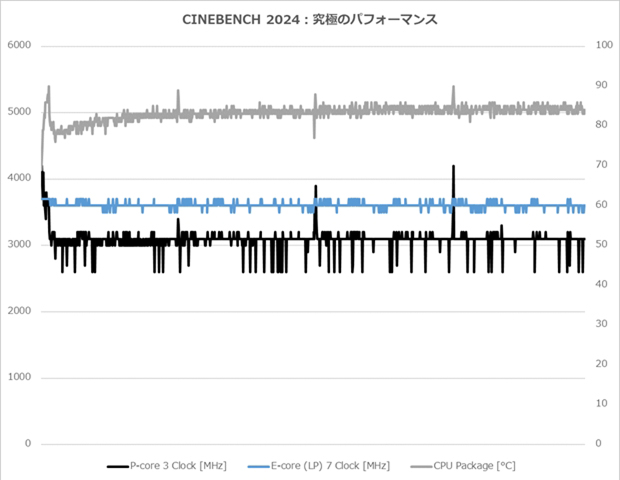Viewport: 620px width, 480px height.
Task: Click right axis label 50
Action: pyautogui.click(x=601, y=244)
